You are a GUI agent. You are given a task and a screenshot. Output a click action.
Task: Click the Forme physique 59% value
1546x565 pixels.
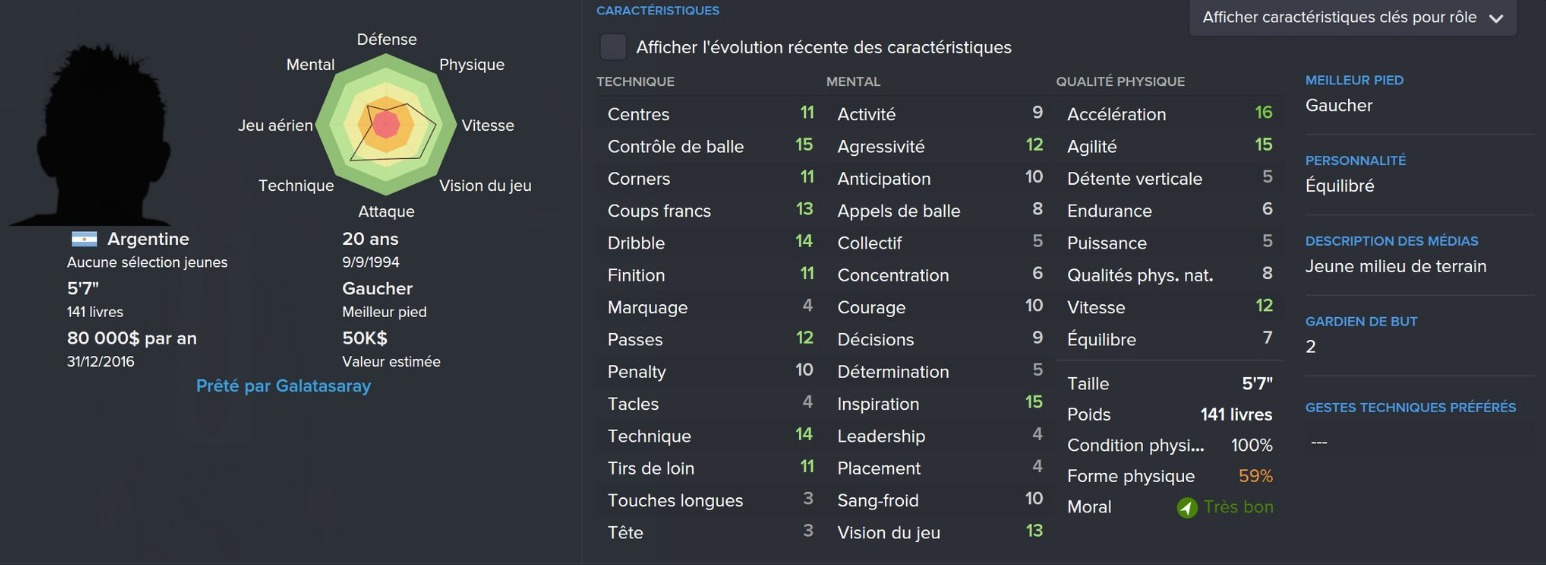[x=1255, y=477]
